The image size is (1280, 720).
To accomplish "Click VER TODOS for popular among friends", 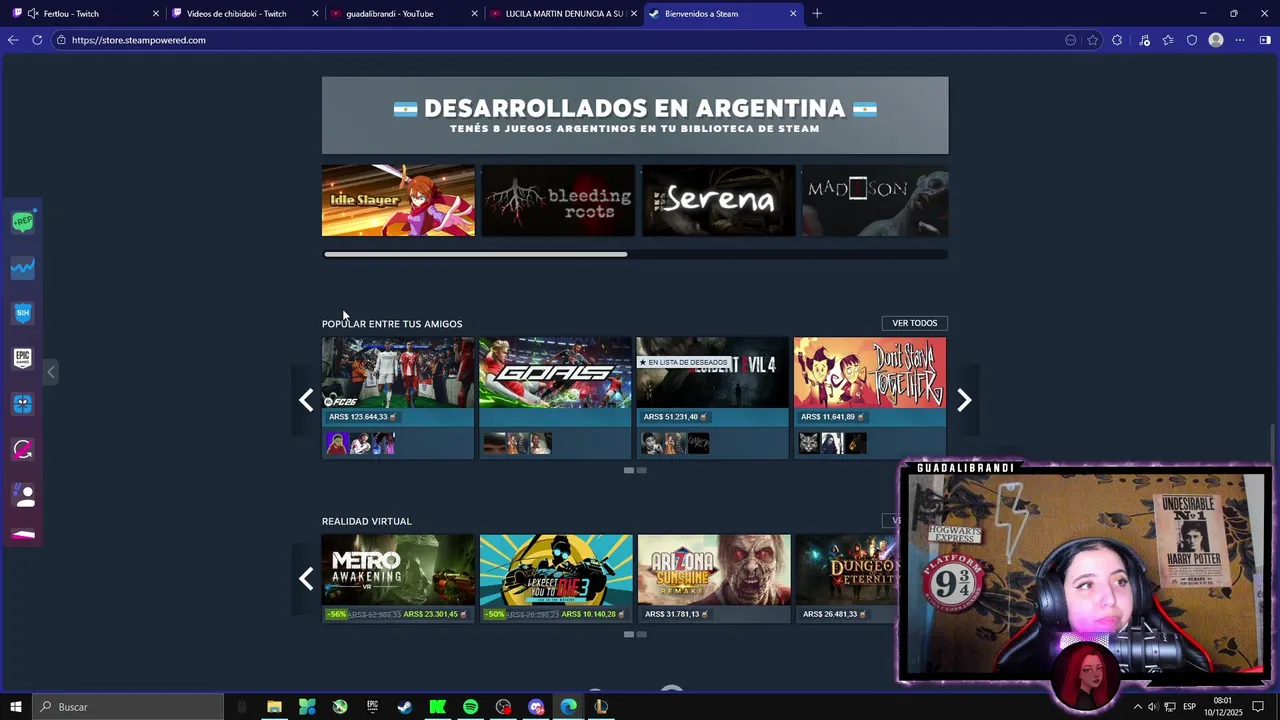I will pos(914,323).
